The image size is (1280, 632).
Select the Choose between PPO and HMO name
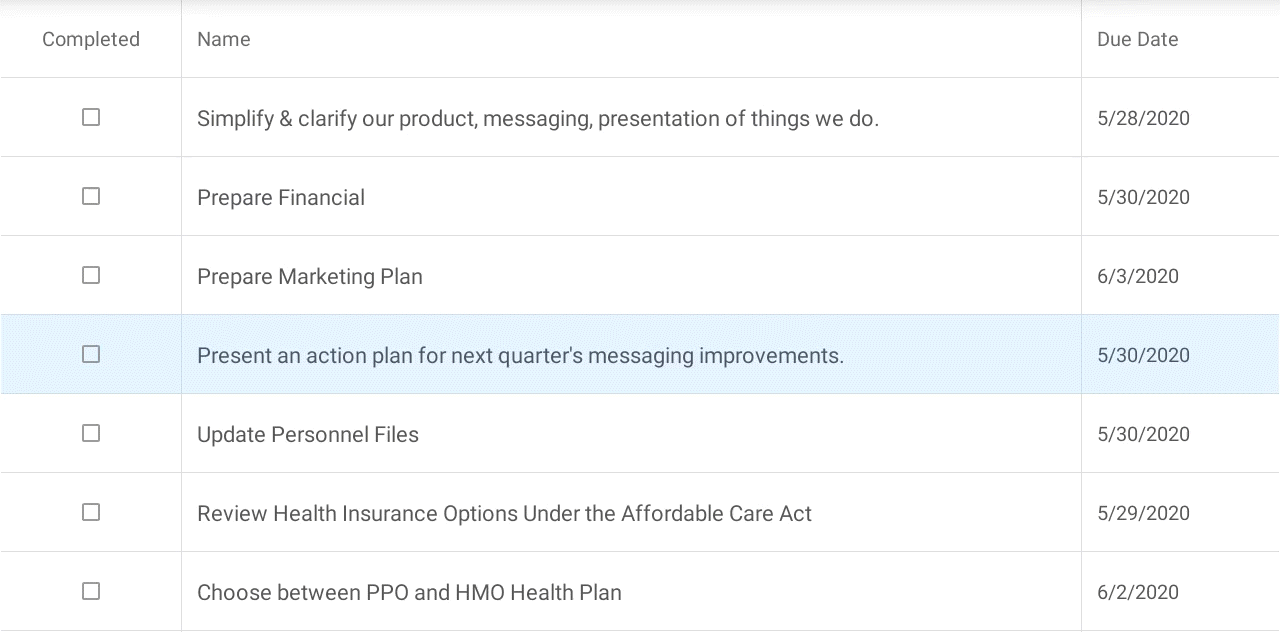coord(409,592)
